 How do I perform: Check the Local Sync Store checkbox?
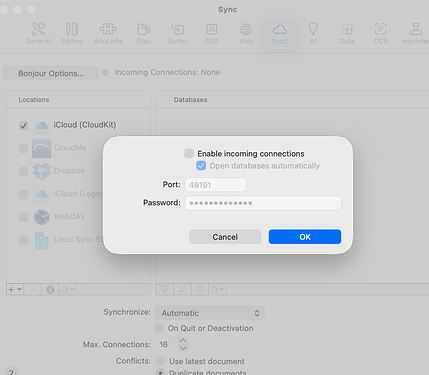(x=23, y=240)
